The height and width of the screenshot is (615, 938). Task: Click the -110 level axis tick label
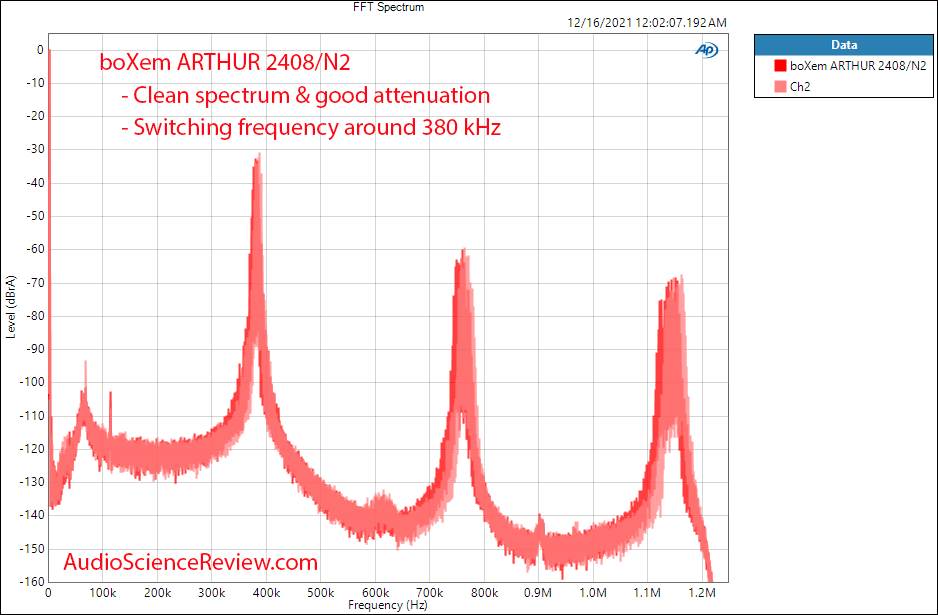click(x=31, y=415)
